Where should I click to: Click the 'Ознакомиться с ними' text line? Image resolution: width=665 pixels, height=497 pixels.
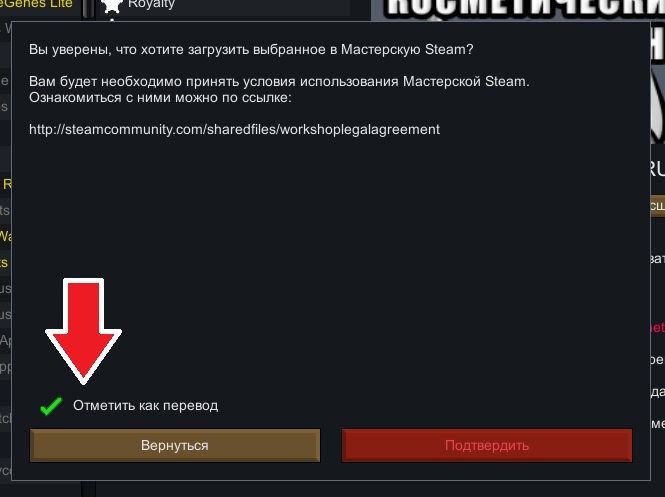tap(160, 98)
